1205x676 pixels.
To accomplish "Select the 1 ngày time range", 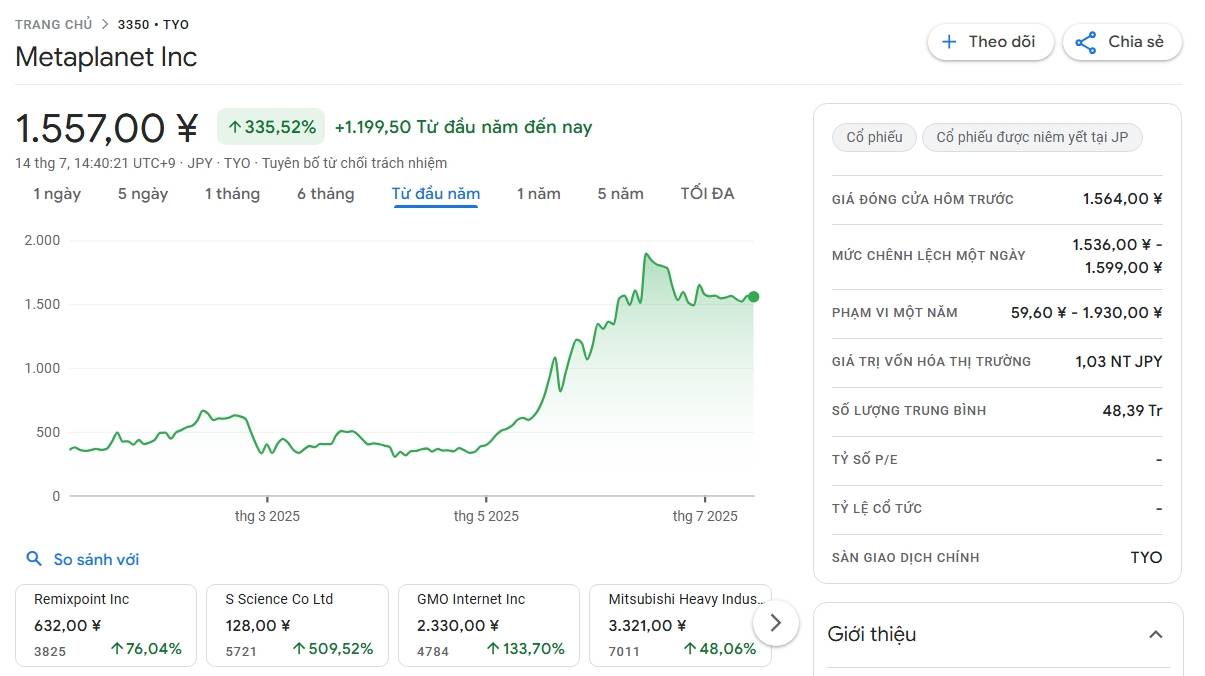I will 57,194.
